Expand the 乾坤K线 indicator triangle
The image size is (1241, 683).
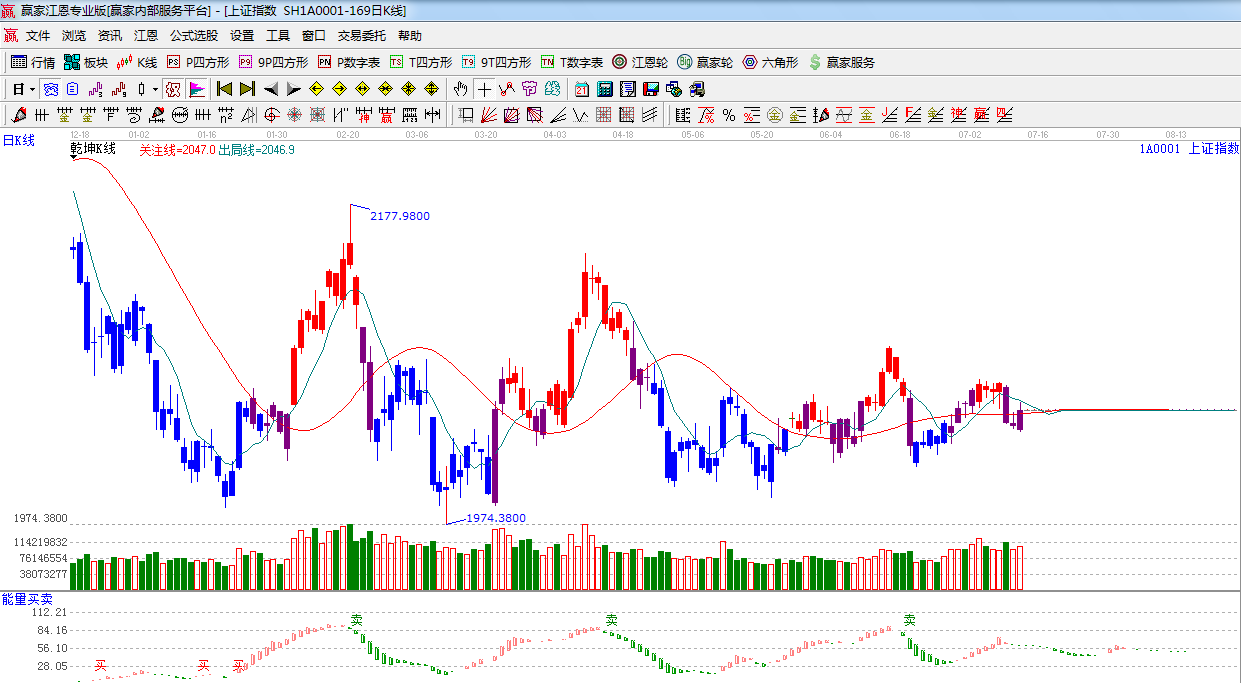click(74, 159)
